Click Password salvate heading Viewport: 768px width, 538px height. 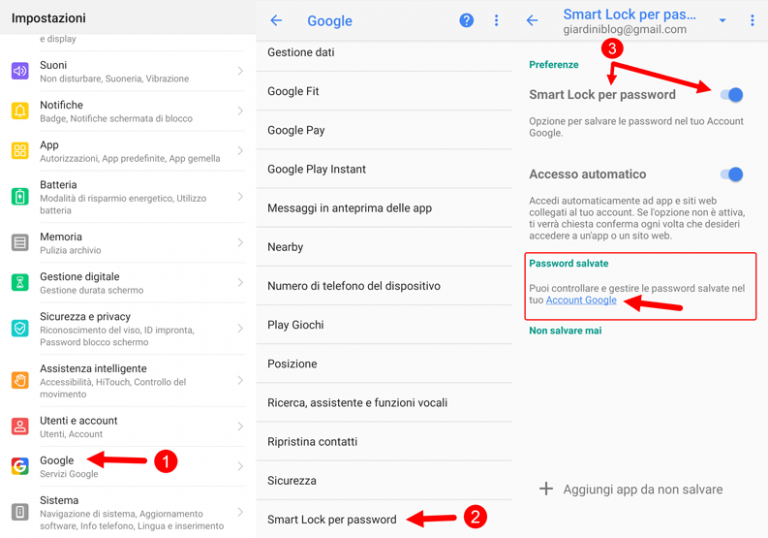point(569,264)
